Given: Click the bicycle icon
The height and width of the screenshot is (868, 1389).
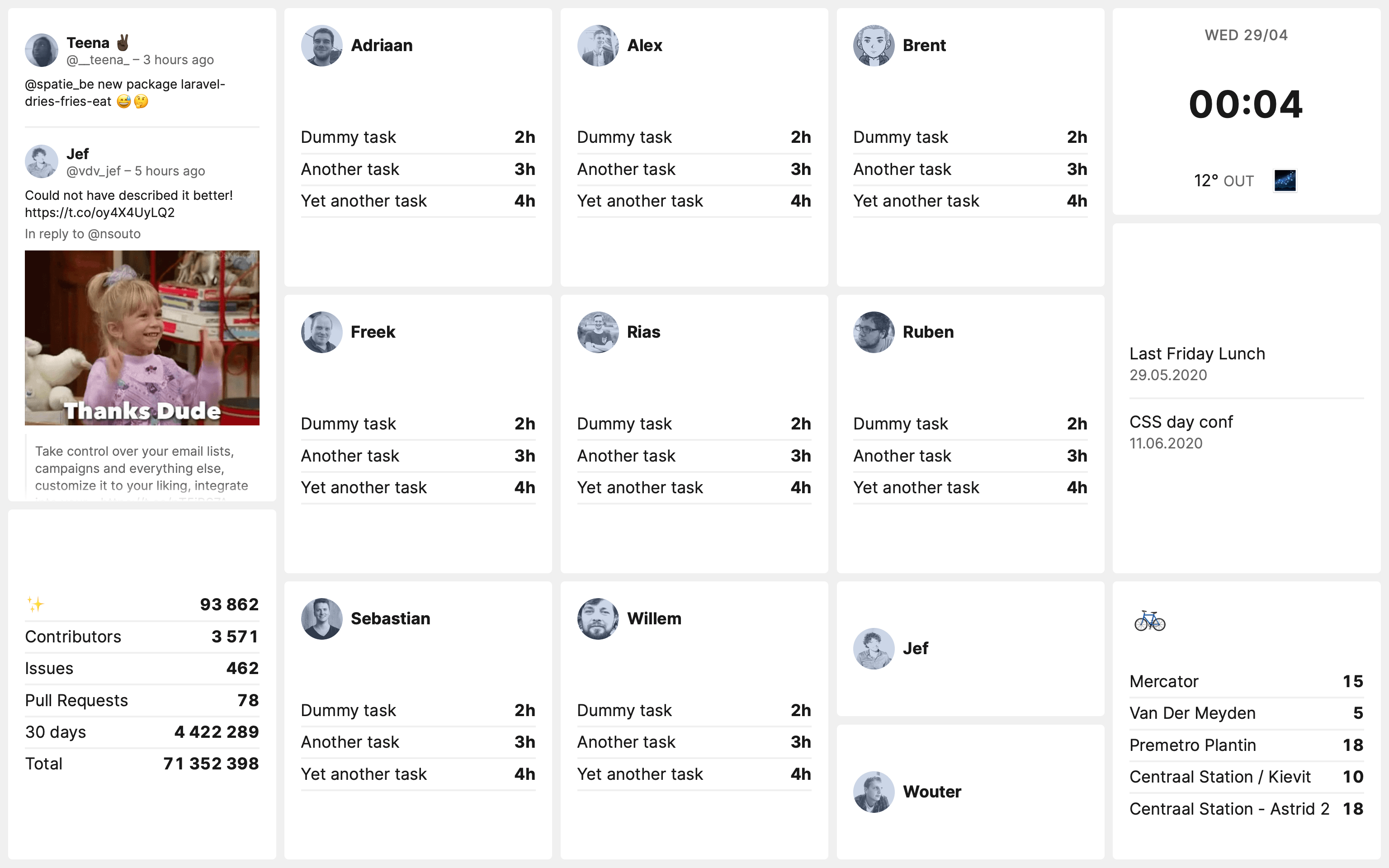Looking at the screenshot, I should pyautogui.click(x=1150, y=621).
